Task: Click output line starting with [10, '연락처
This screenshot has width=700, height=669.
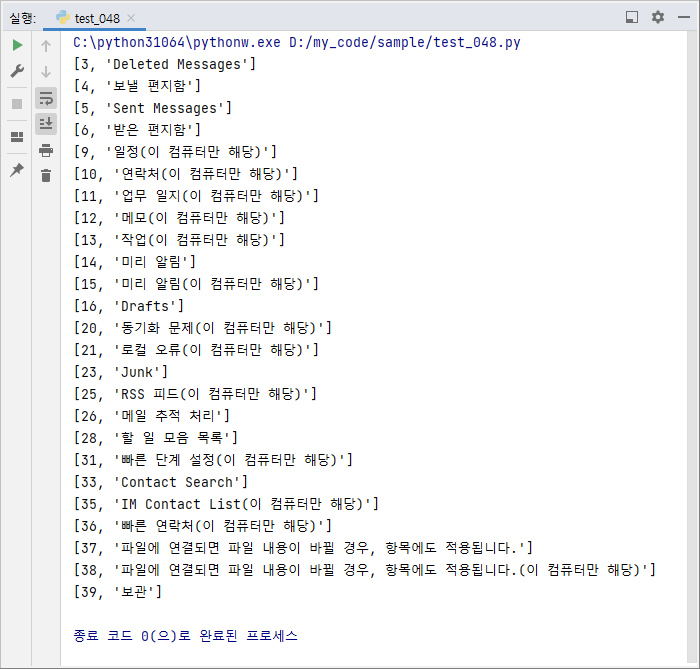Action: tap(186, 174)
